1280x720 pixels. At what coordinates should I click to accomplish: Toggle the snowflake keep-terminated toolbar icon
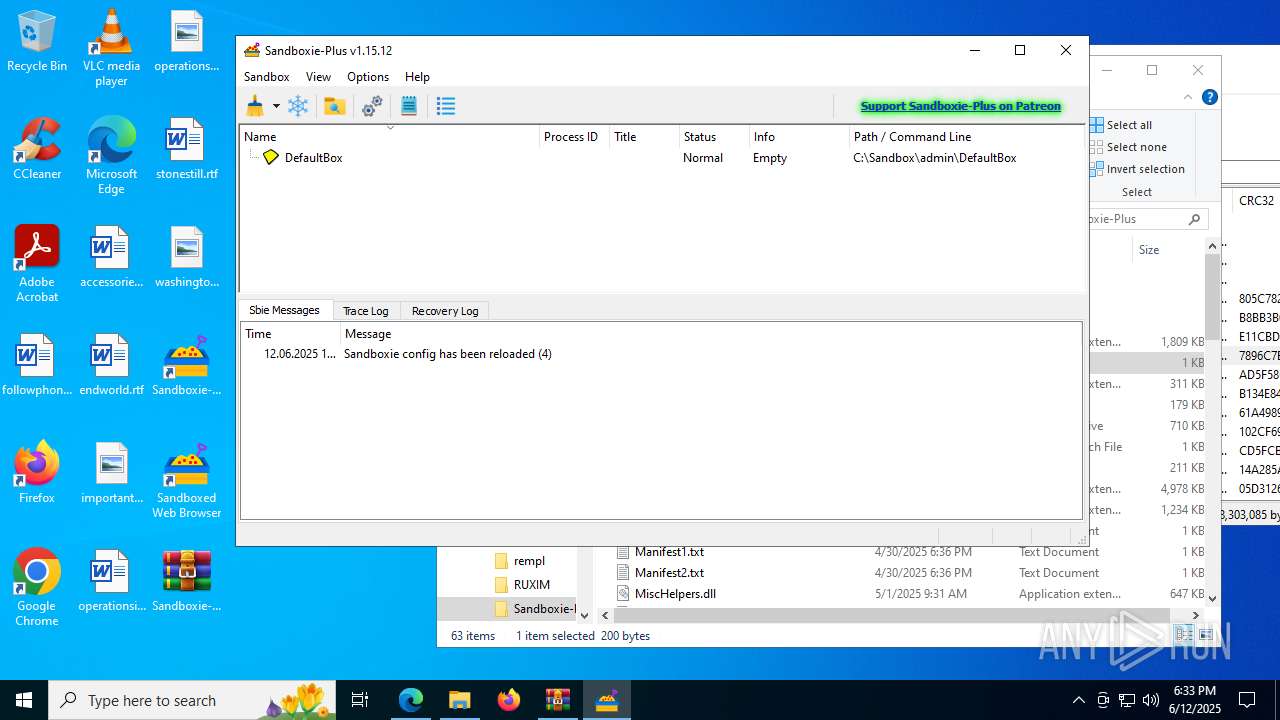coord(298,106)
